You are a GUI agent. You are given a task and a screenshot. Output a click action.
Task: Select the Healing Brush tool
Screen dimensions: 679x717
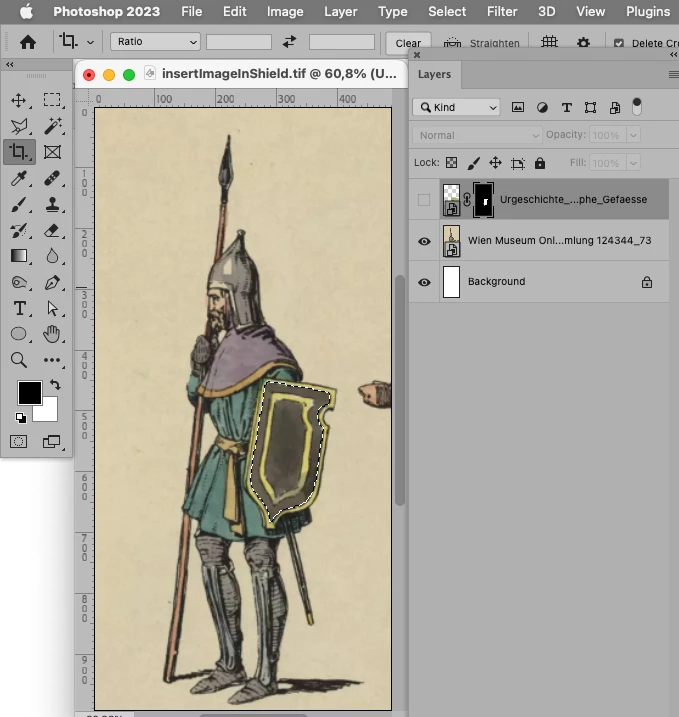52,178
